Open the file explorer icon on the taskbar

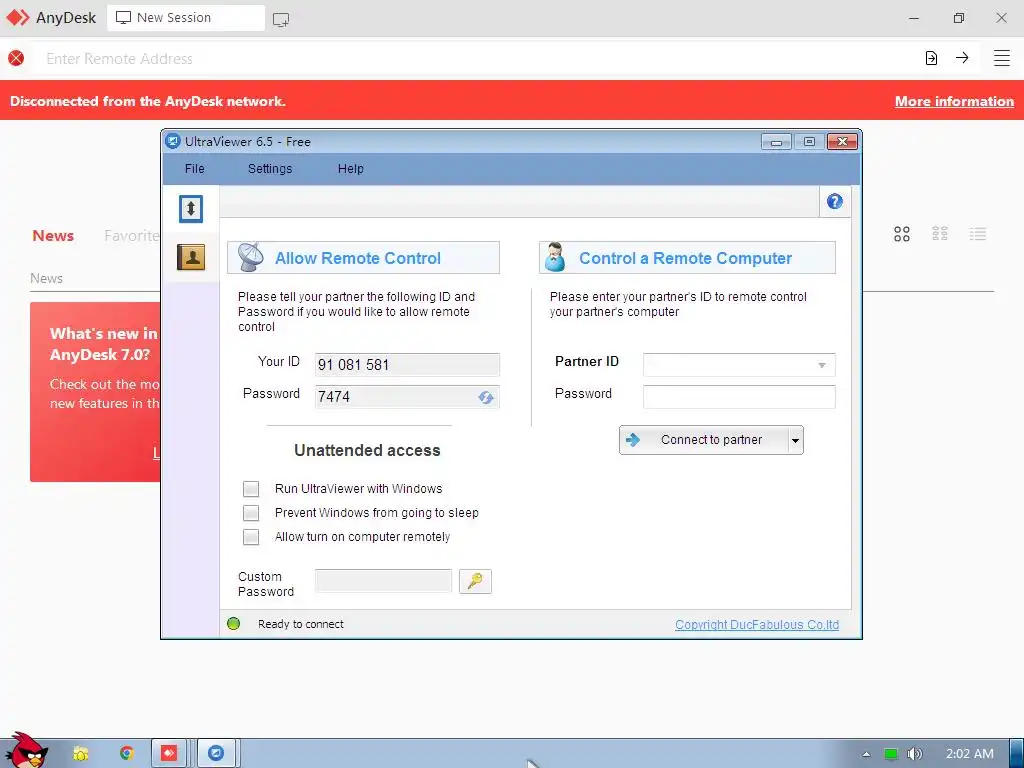tap(80, 754)
